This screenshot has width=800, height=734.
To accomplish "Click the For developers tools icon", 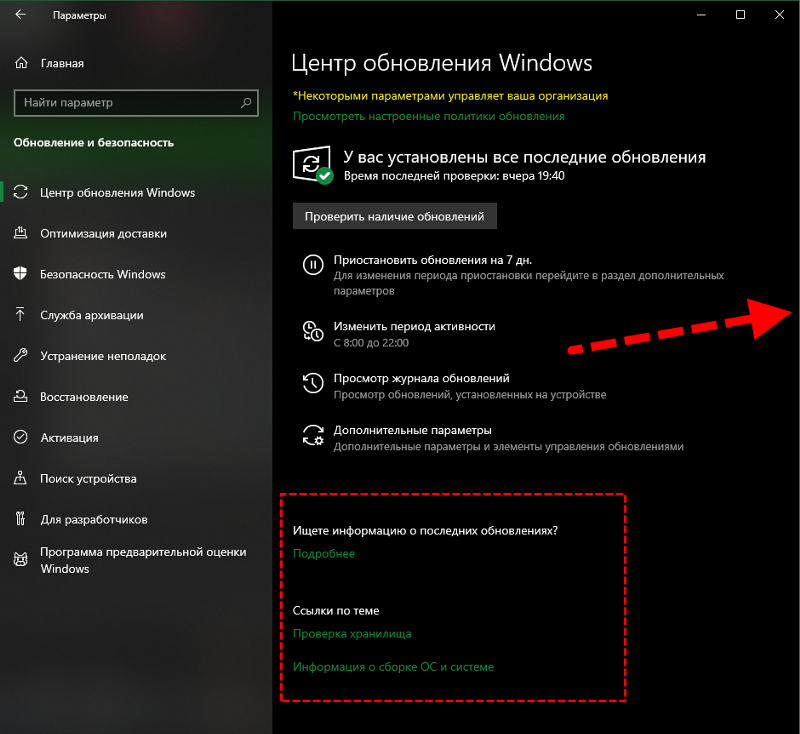I will [20, 519].
